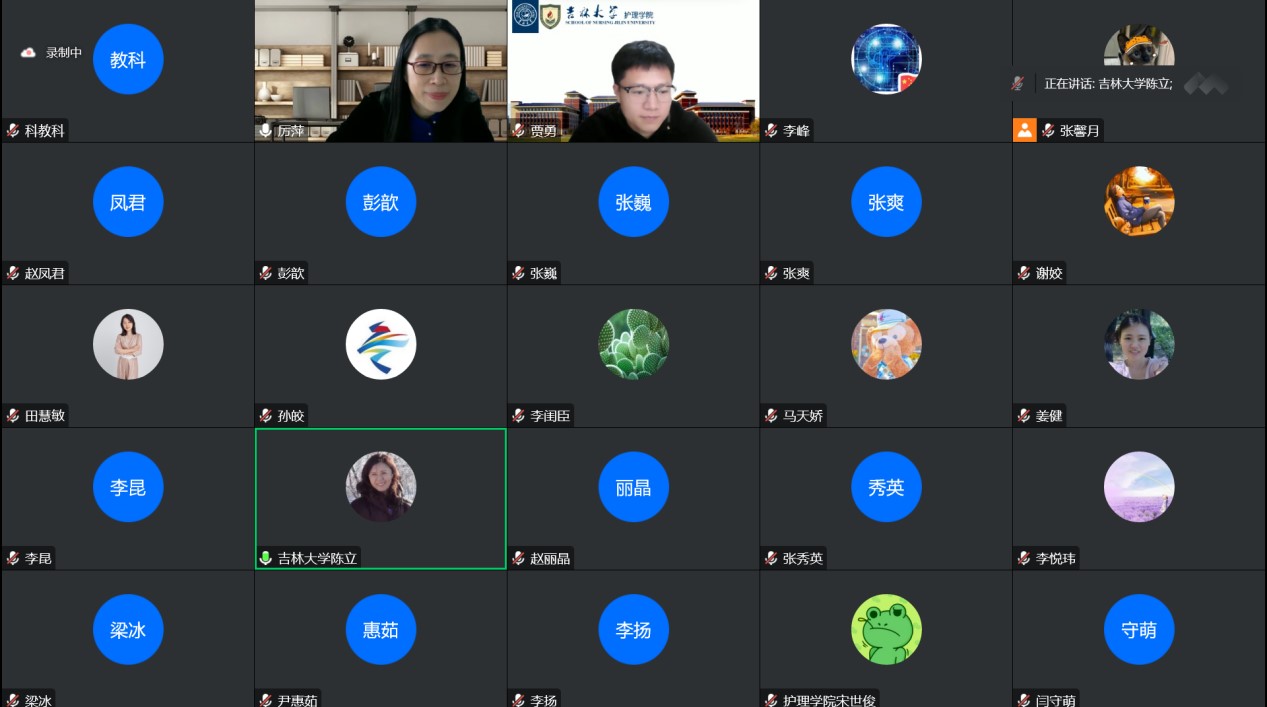The width and height of the screenshot is (1267, 707).
Task: Click the muted mic icon next to 李峰
Action: (771, 130)
